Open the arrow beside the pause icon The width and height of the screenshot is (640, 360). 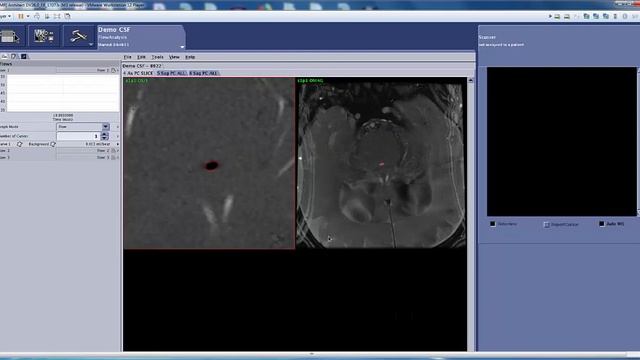(28, 16)
